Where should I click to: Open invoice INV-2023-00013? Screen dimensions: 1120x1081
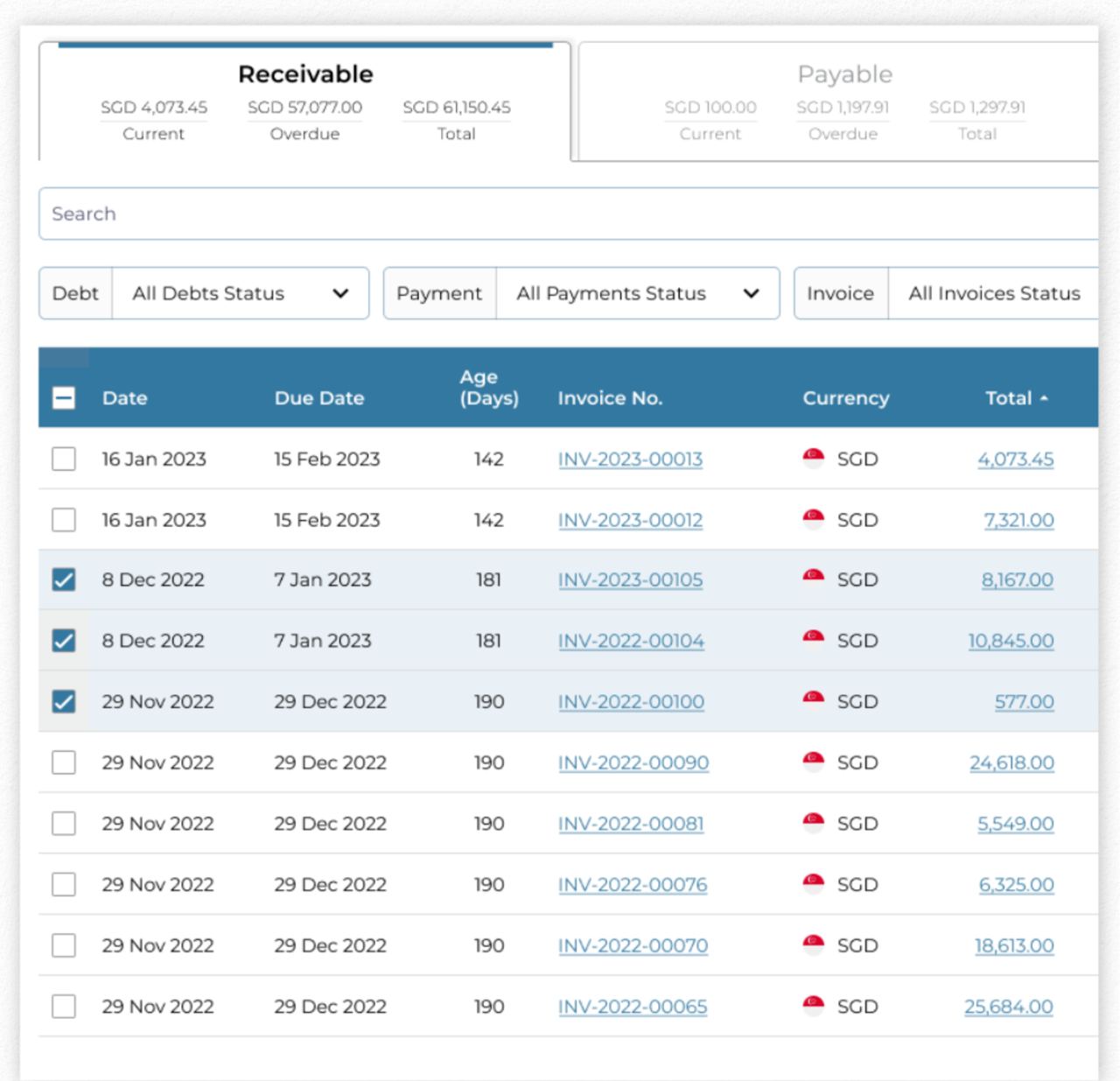point(630,460)
